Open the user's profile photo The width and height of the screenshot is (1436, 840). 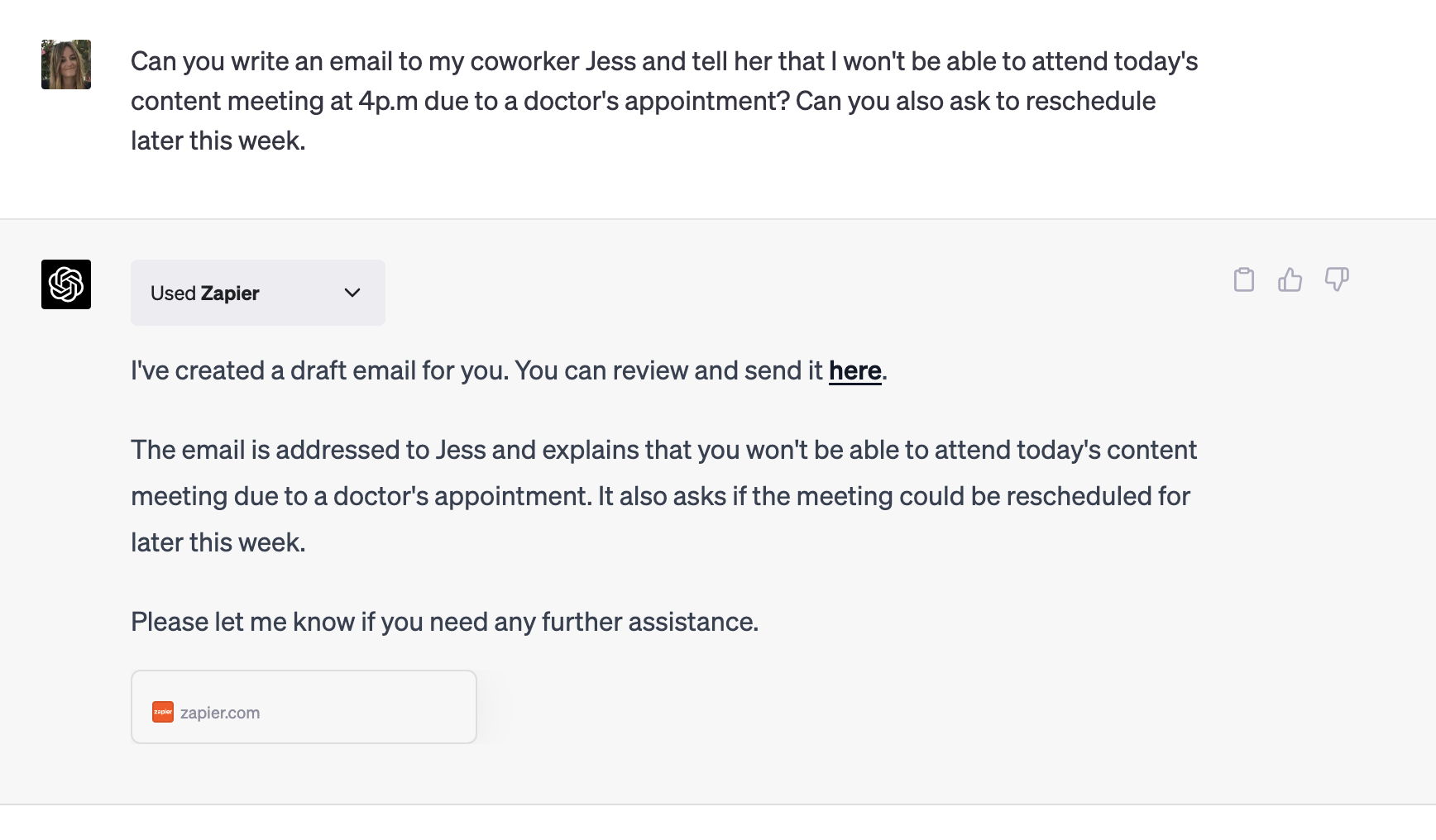(x=66, y=64)
